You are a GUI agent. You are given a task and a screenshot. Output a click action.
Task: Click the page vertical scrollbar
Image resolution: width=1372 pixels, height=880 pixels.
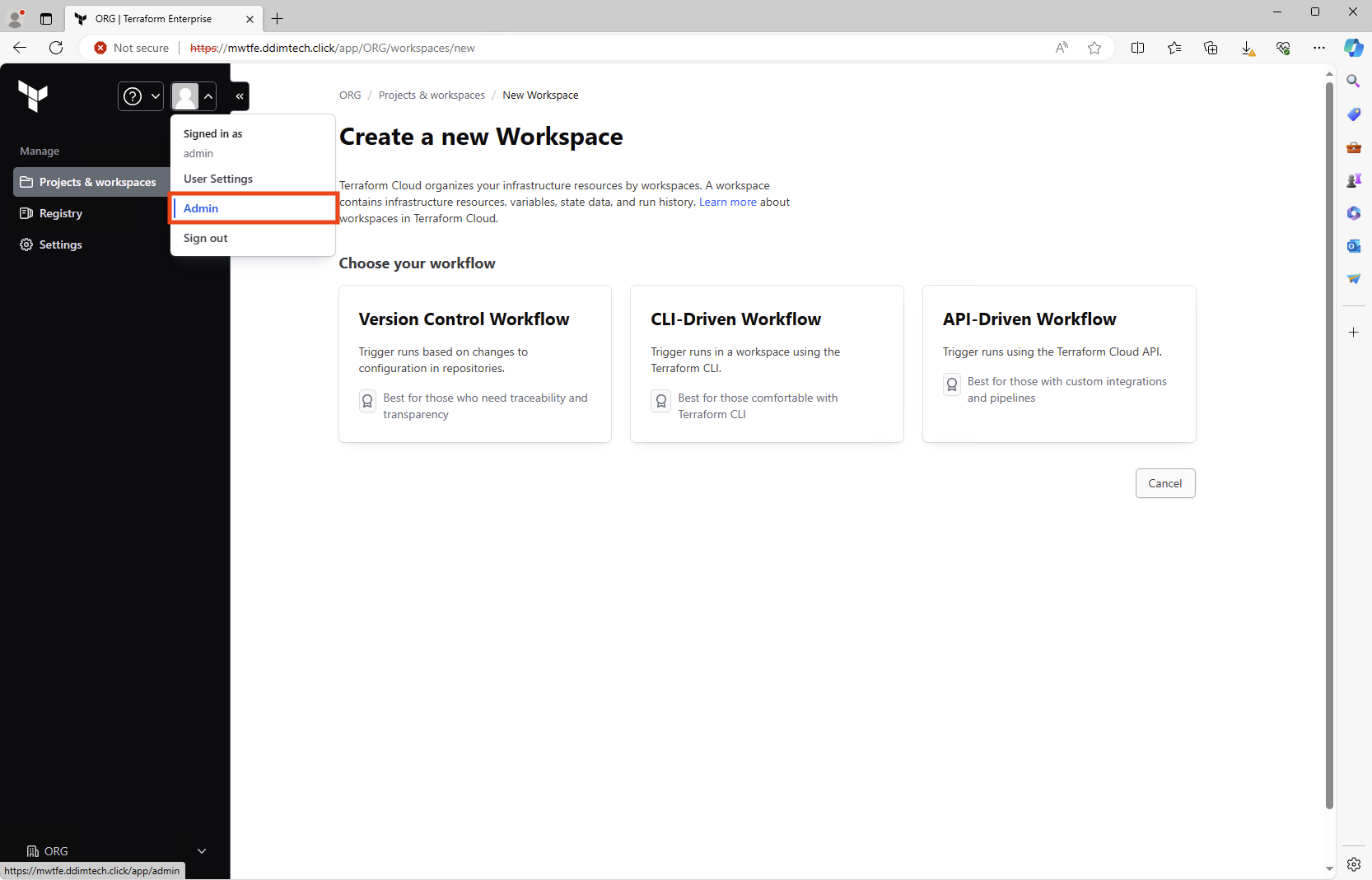1329,445
